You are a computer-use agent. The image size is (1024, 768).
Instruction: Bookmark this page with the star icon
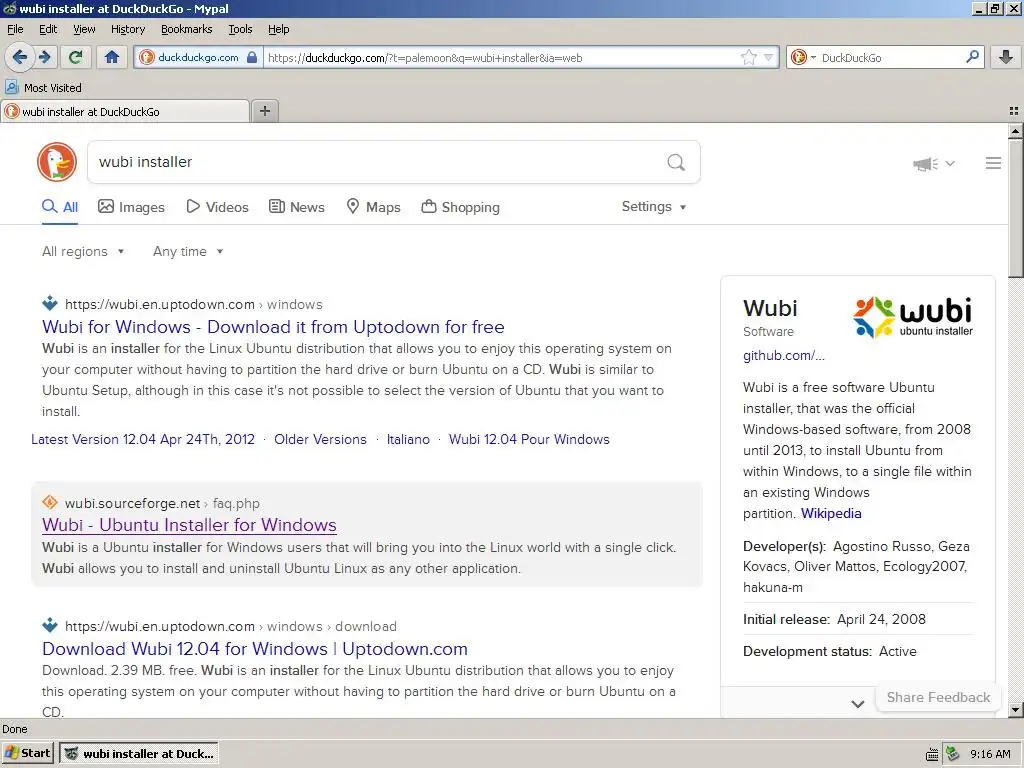(748, 57)
